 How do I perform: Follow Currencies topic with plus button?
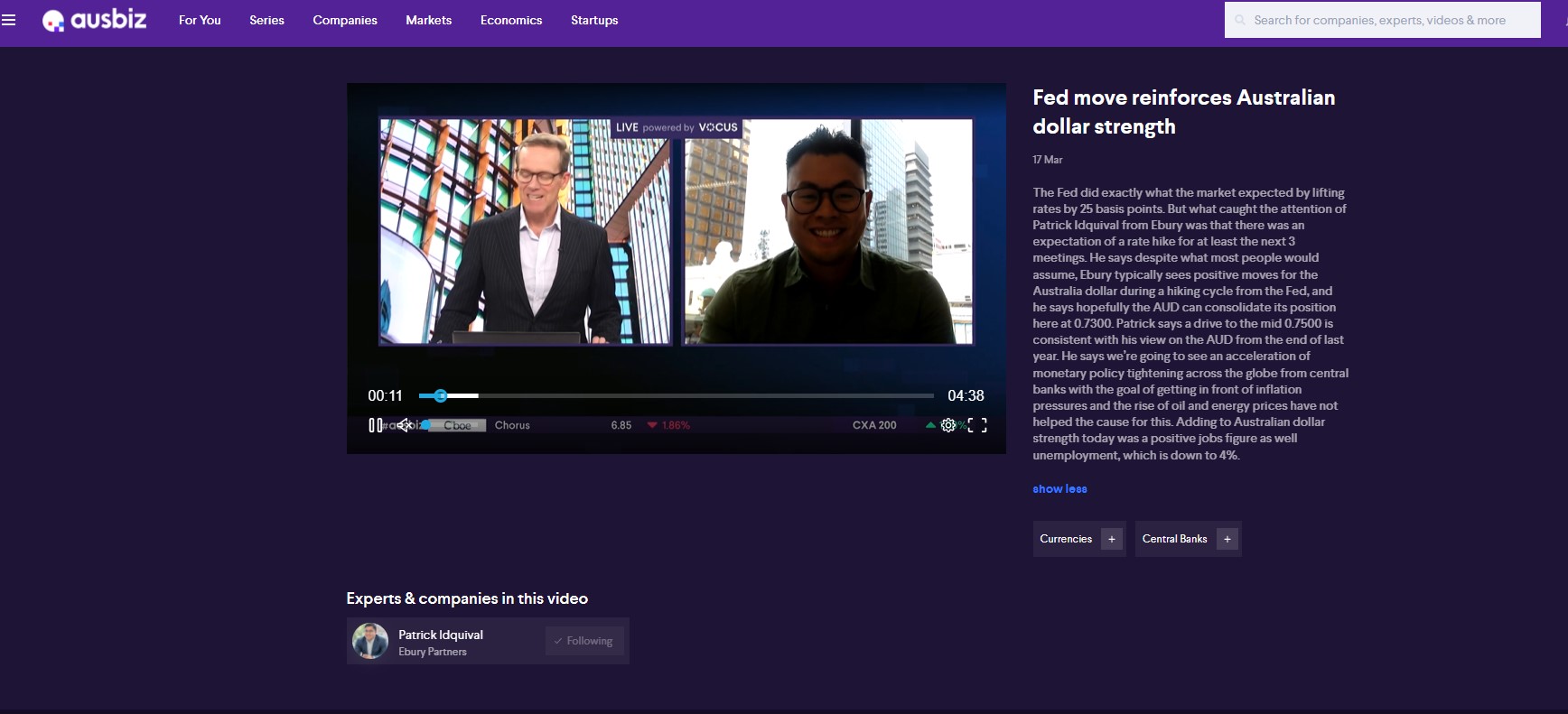point(1112,539)
